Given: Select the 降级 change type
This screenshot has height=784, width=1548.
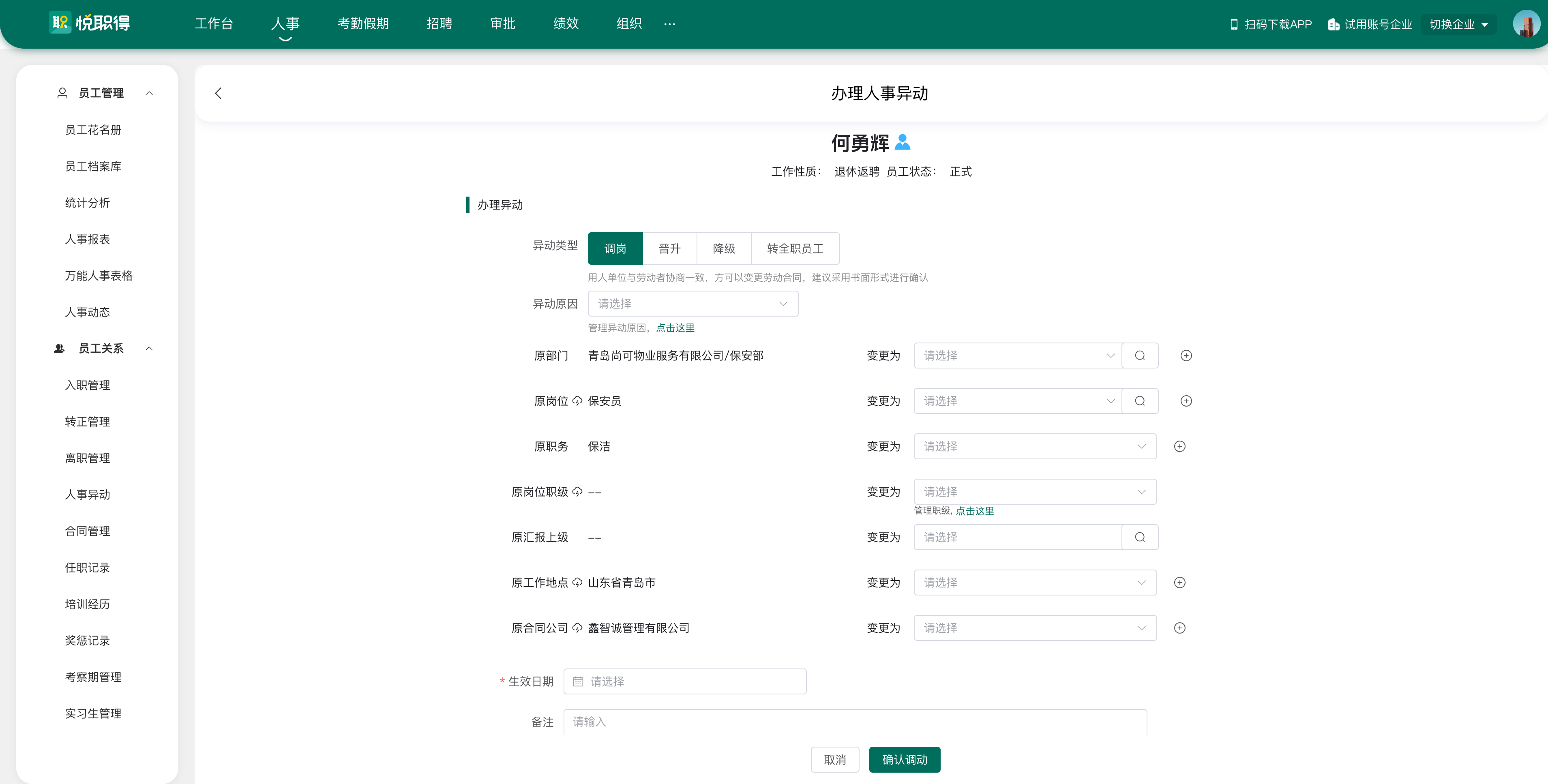Looking at the screenshot, I should 723,249.
